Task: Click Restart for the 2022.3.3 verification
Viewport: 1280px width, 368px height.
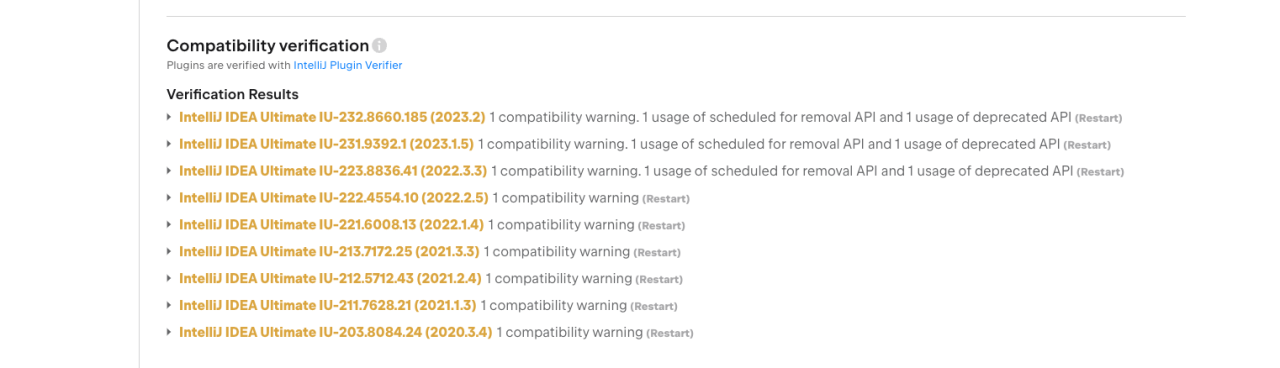Action: click(1101, 172)
